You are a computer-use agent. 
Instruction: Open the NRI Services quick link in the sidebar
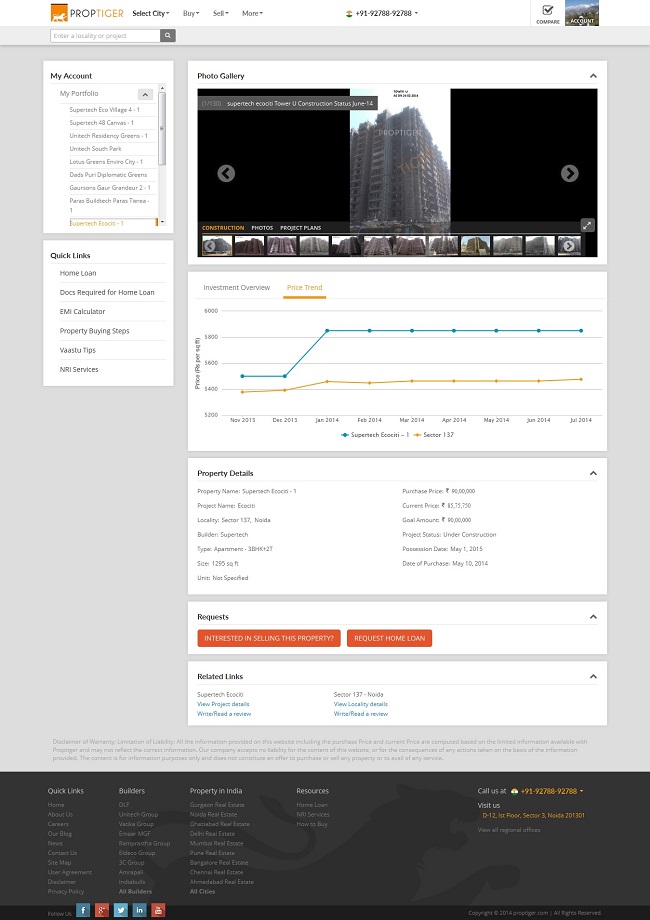tap(79, 370)
